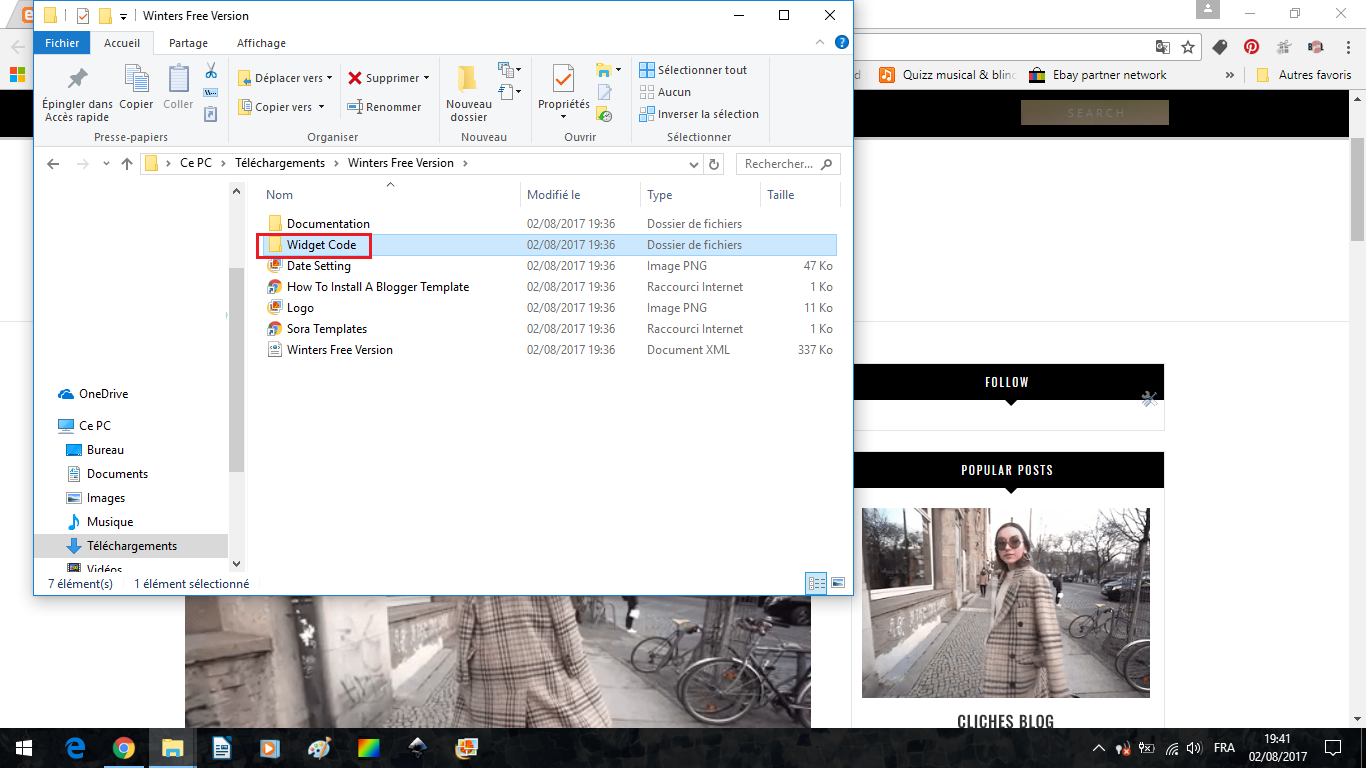Select Winters Free Version XML file
This screenshot has width=1366, height=768.
[339, 350]
